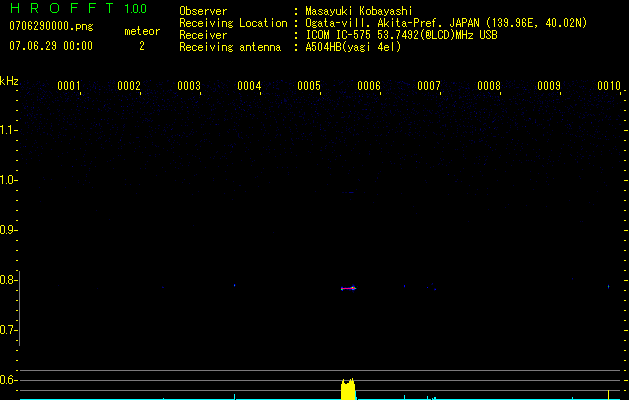Screen dimensions: 629x400
Task: Click the yellow signal intensity peak
Action: [348, 389]
